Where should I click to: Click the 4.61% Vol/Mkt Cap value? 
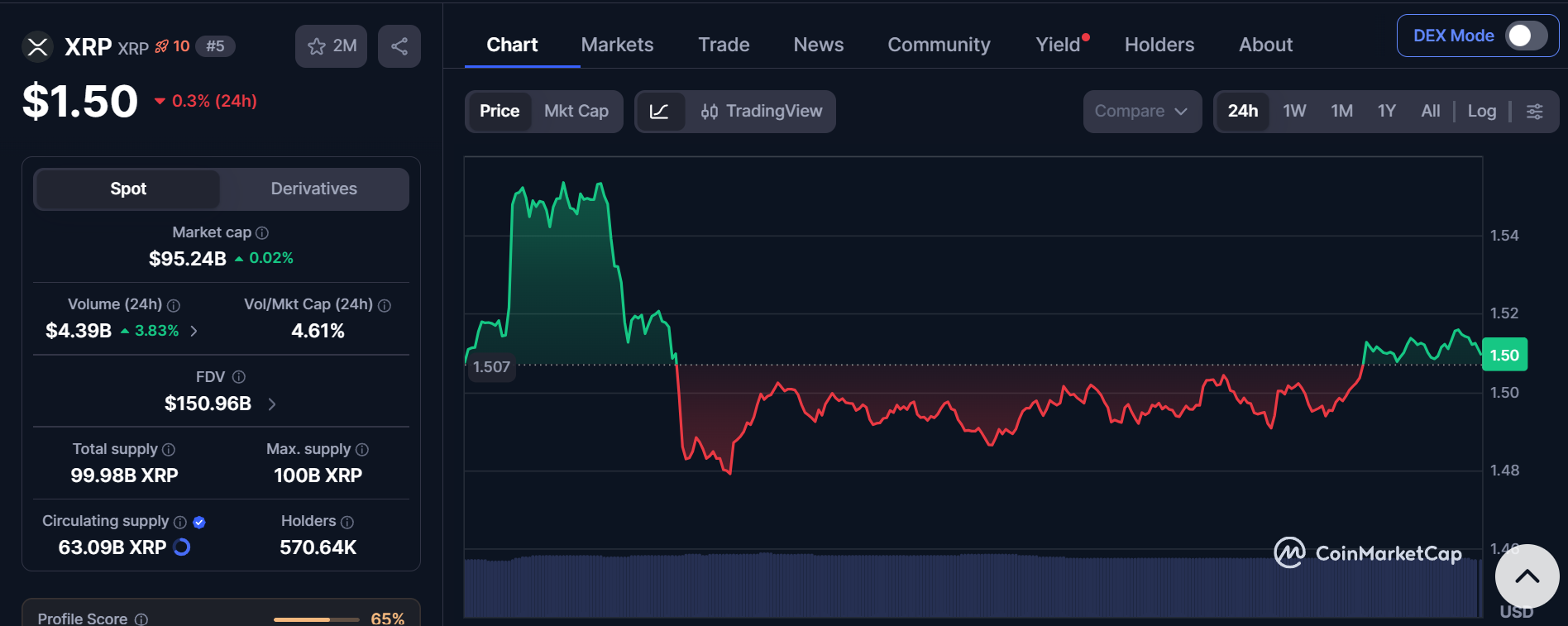(318, 331)
